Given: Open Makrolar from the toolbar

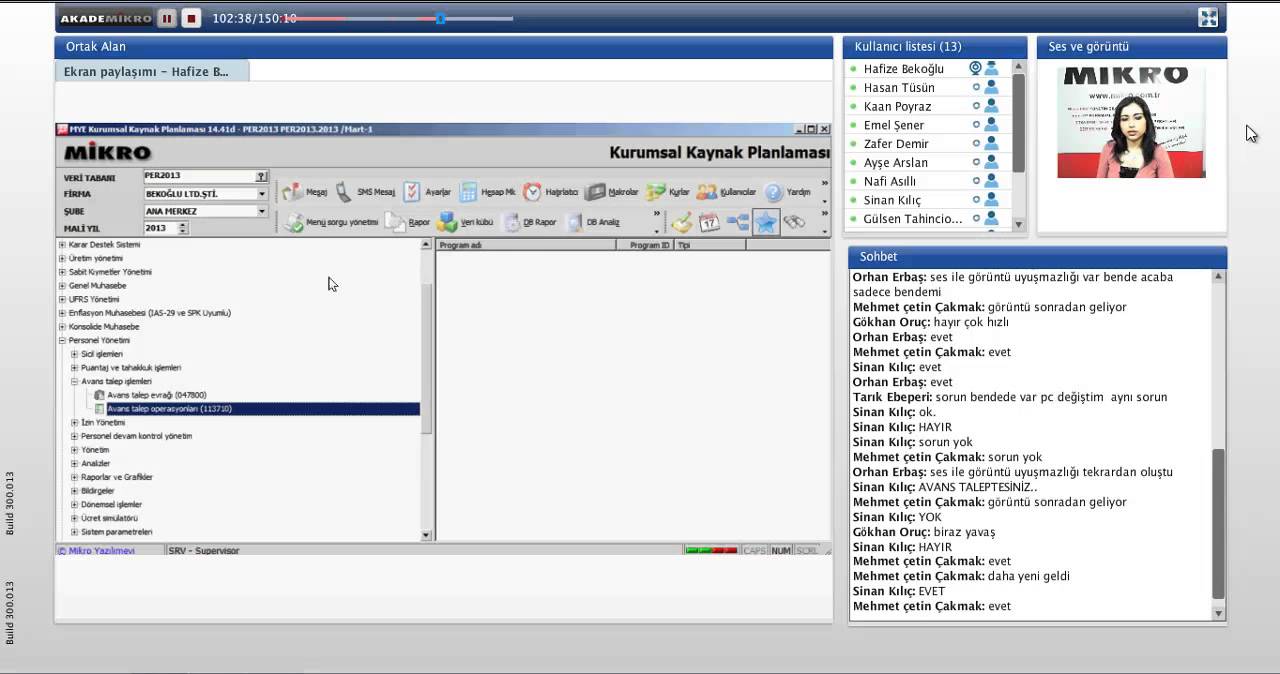Looking at the screenshot, I should coord(612,192).
